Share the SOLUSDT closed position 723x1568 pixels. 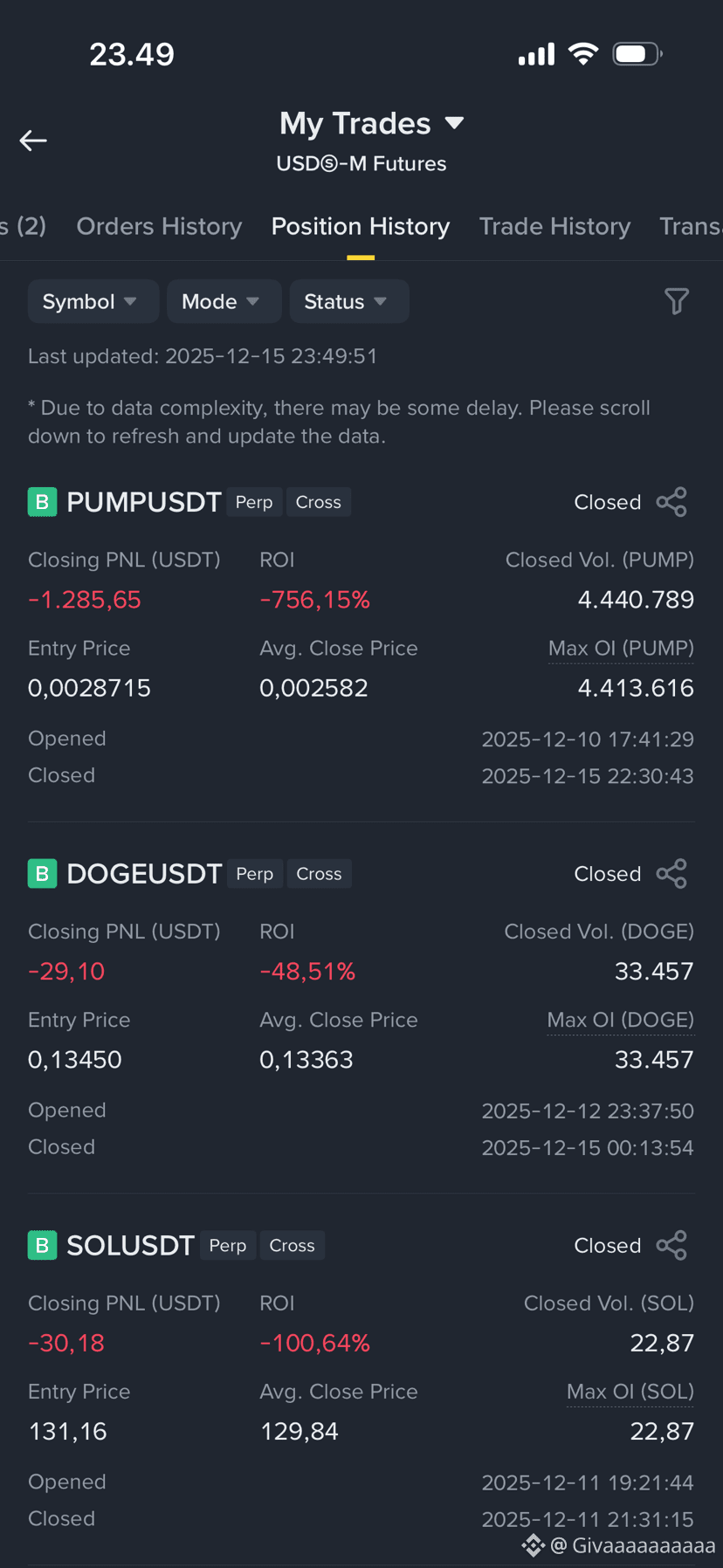(671, 1246)
